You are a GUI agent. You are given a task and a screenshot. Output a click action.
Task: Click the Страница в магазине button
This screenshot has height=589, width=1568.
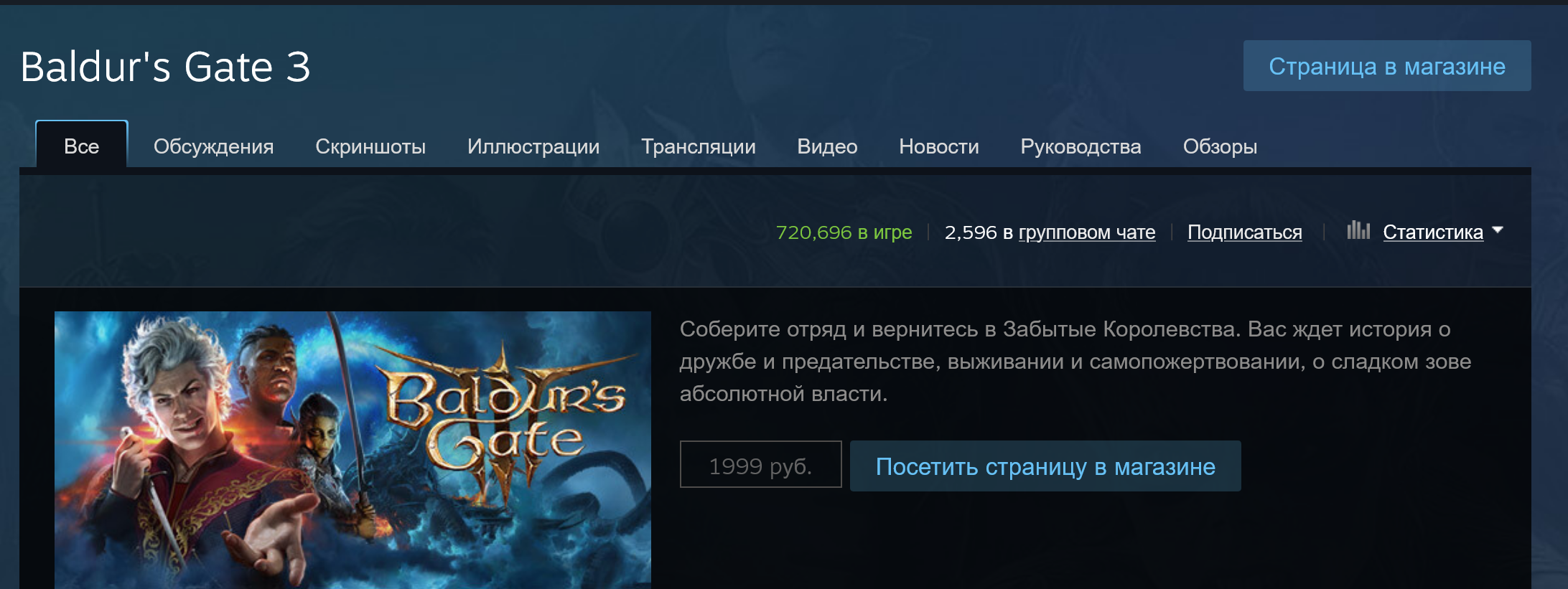[1387, 66]
